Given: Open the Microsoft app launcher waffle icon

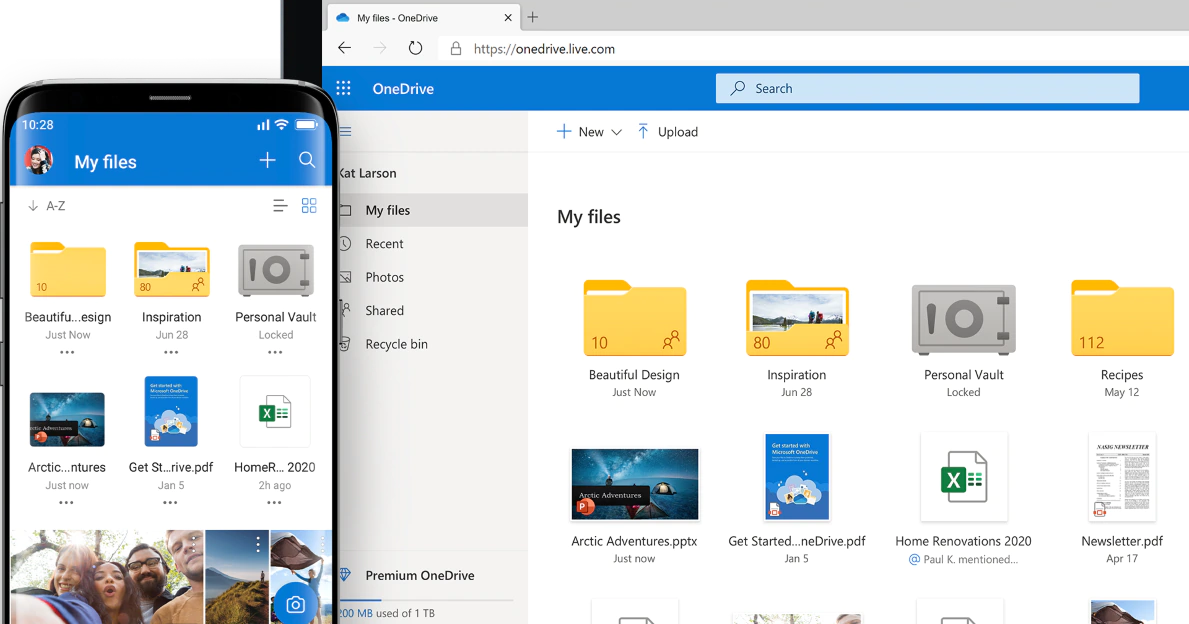Looking at the screenshot, I should pos(343,88).
